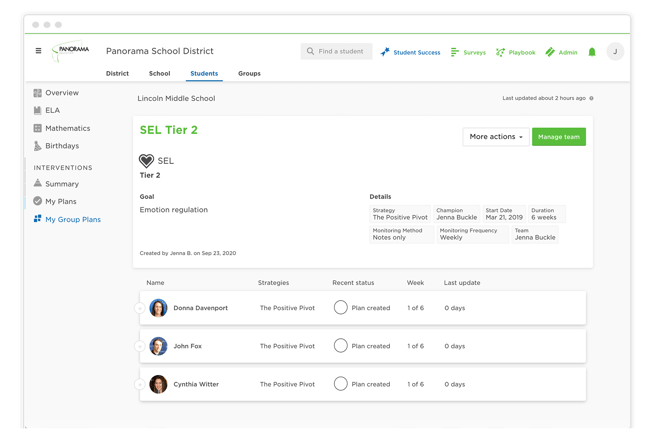The image size is (654, 448).
Task: Switch to the Groups tab
Action: click(249, 73)
